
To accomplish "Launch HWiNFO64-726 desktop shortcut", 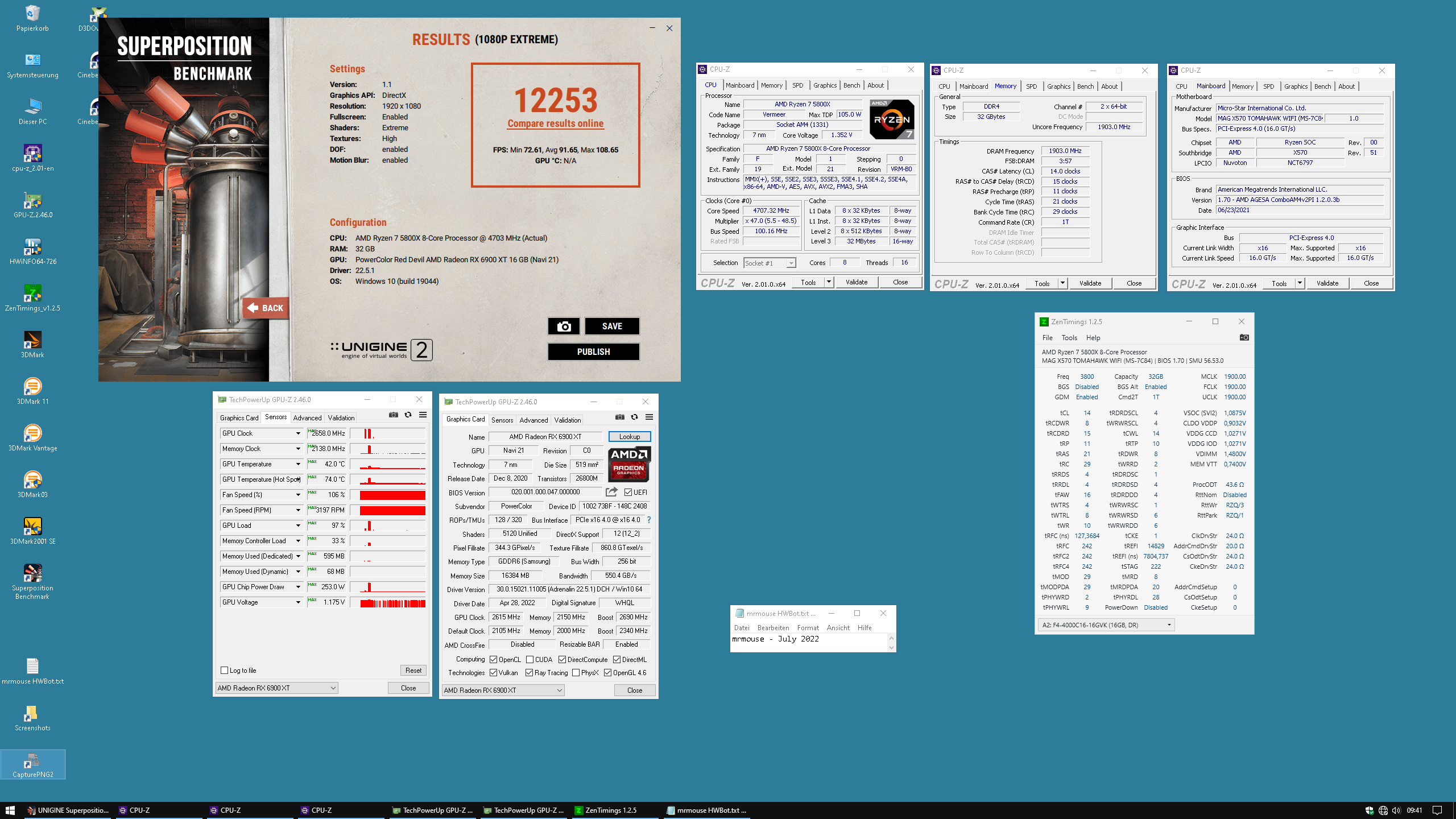I will [x=32, y=251].
